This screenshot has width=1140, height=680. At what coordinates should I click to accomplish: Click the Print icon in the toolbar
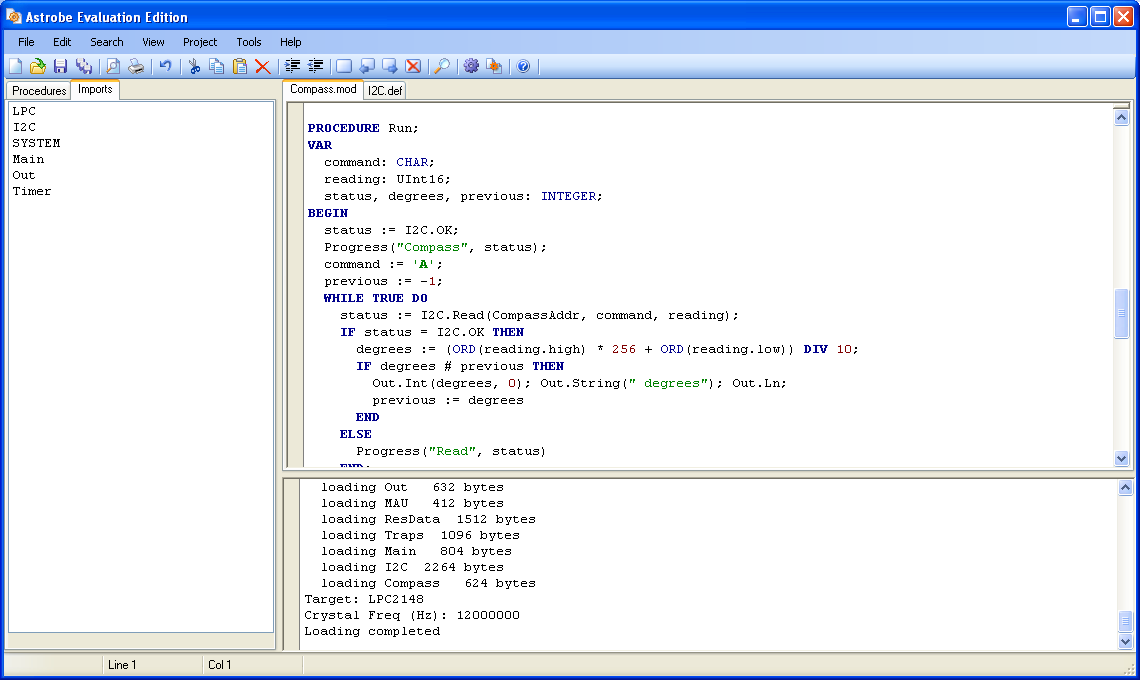pyautogui.click(x=135, y=66)
